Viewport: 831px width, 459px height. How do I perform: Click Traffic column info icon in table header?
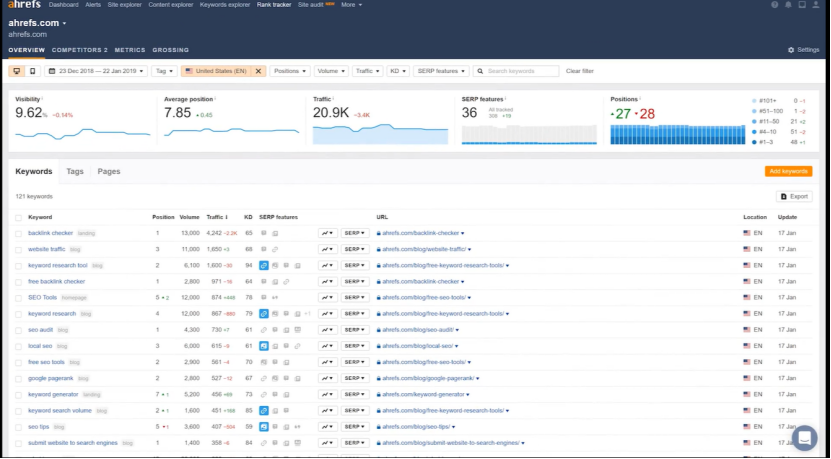pyautogui.click(x=226, y=217)
